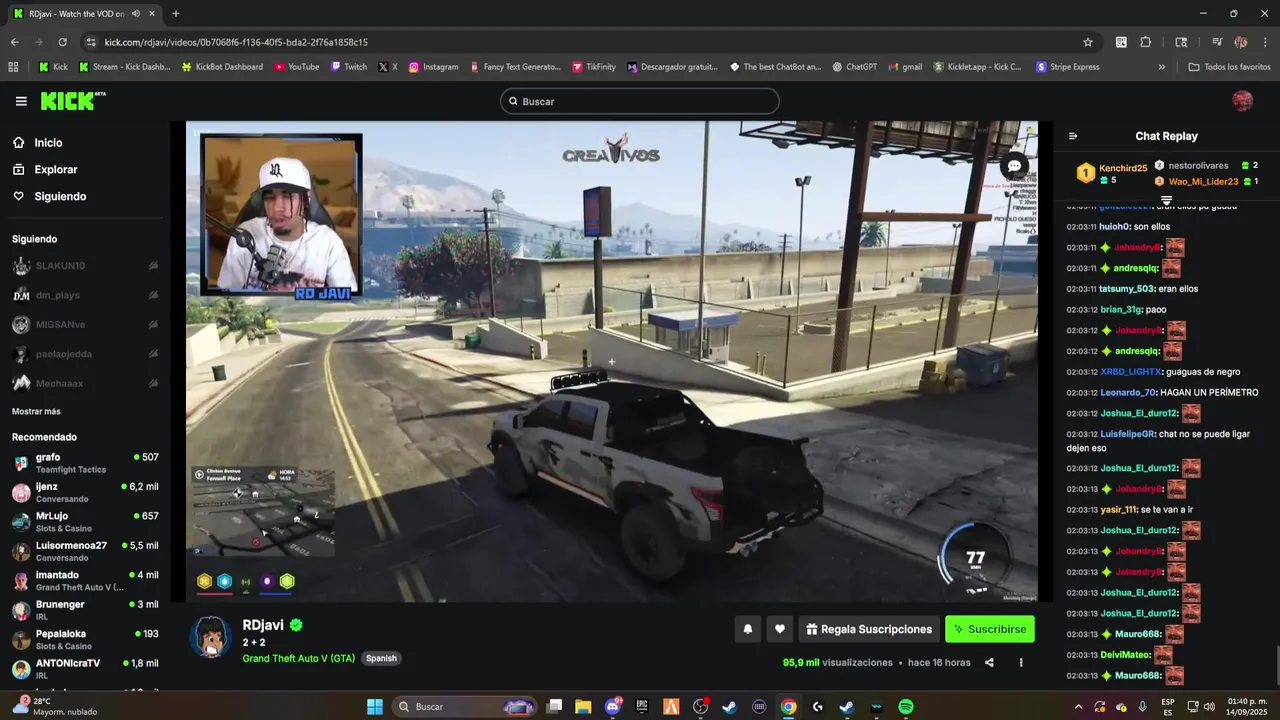Open followed channel dm_plays
The width and height of the screenshot is (1280, 720).
point(85,295)
